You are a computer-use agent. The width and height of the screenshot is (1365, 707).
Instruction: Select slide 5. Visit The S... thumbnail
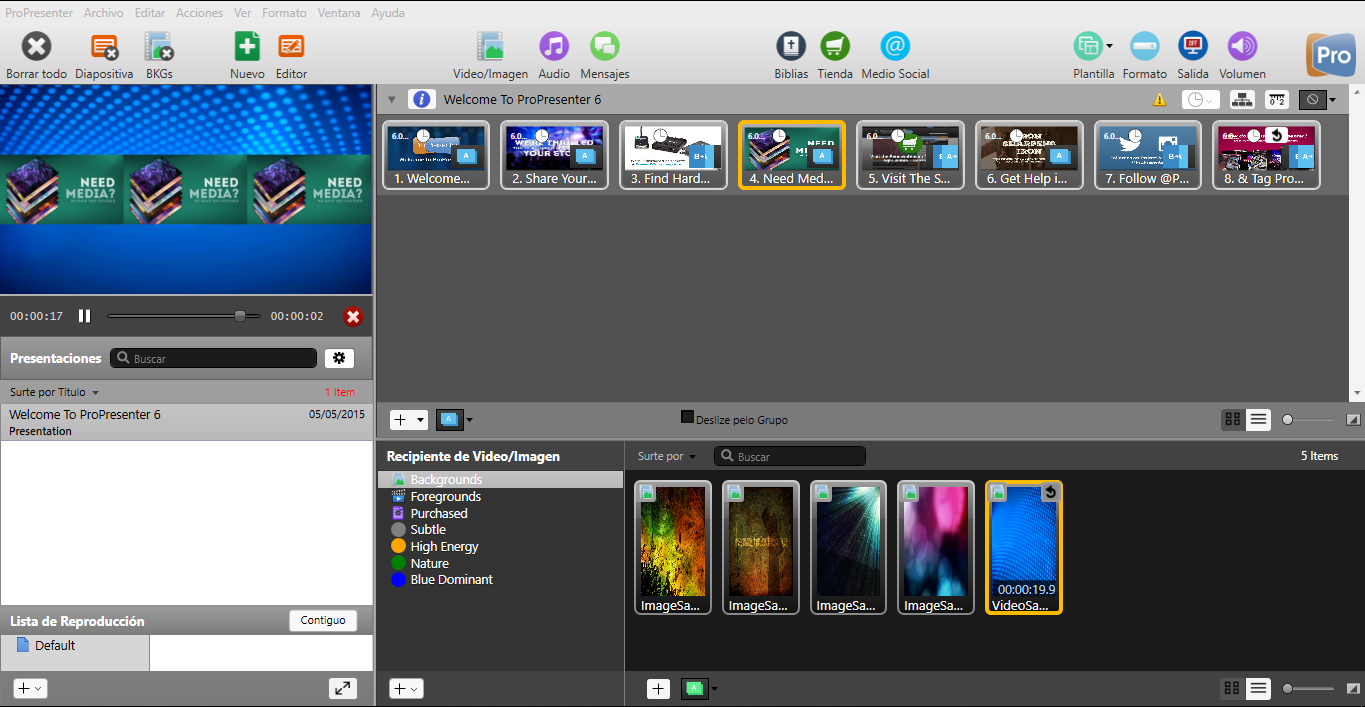(910, 155)
